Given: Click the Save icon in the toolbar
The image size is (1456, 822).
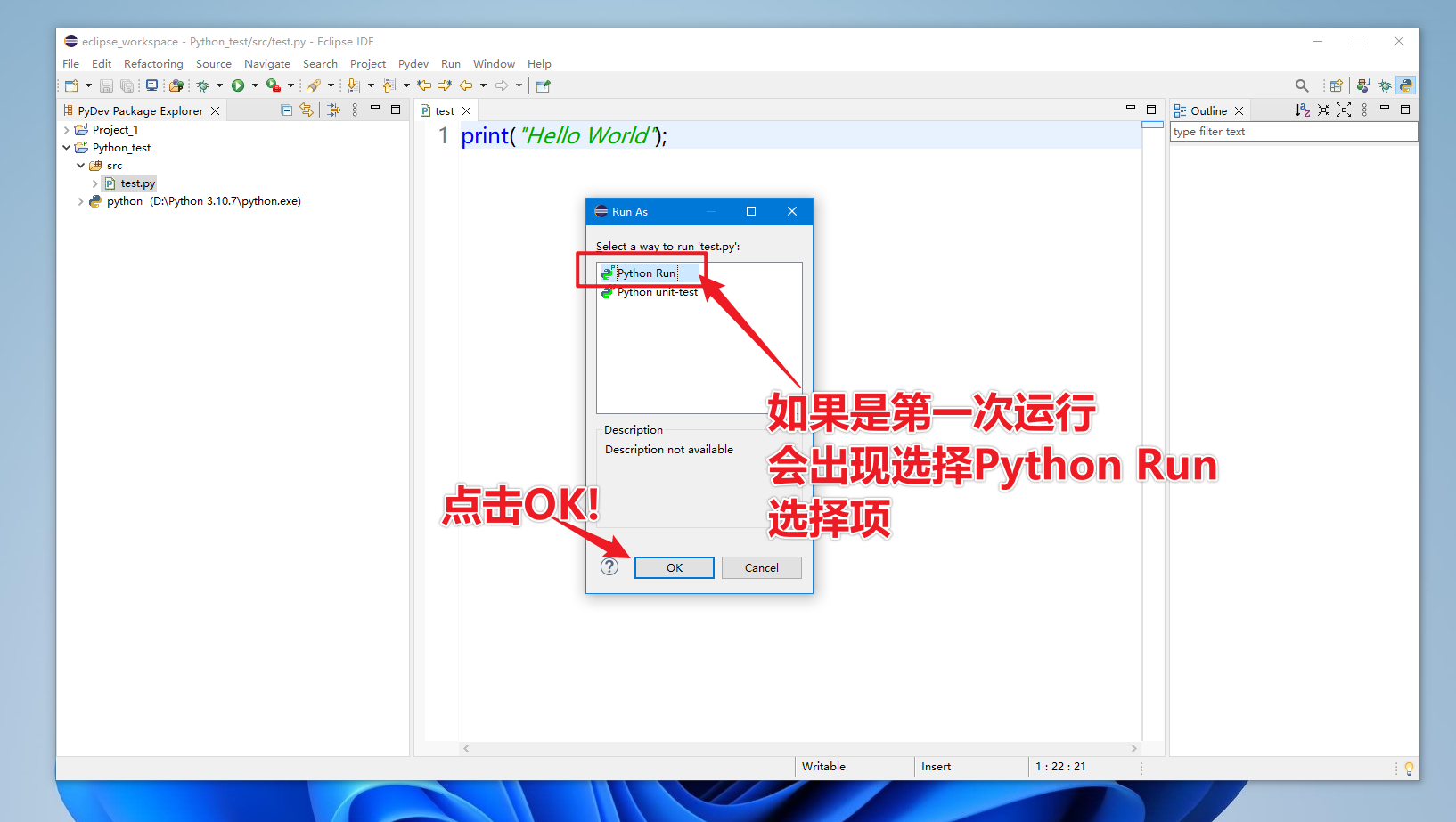Looking at the screenshot, I should coord(106,85).
